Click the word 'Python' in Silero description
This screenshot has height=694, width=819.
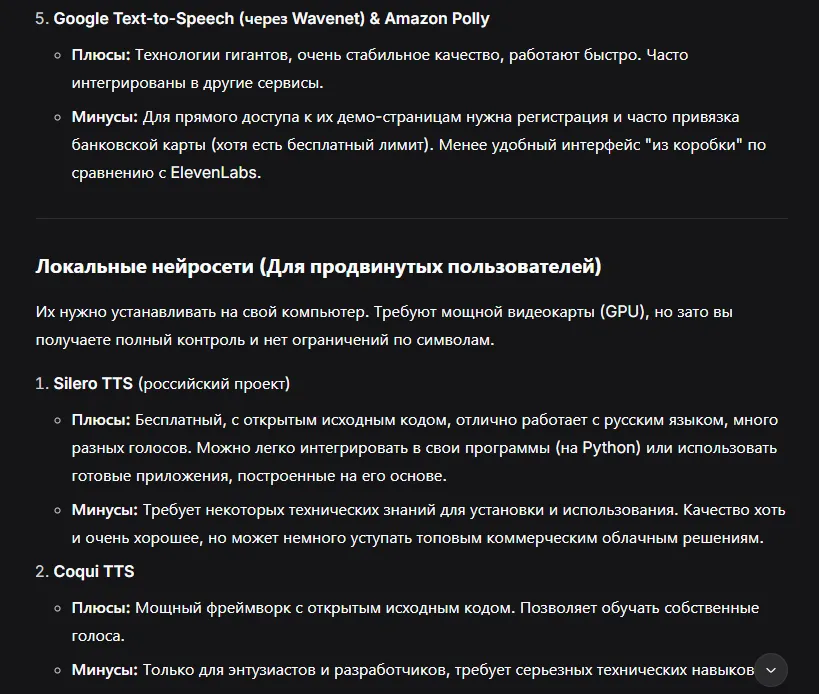[611, 447]
